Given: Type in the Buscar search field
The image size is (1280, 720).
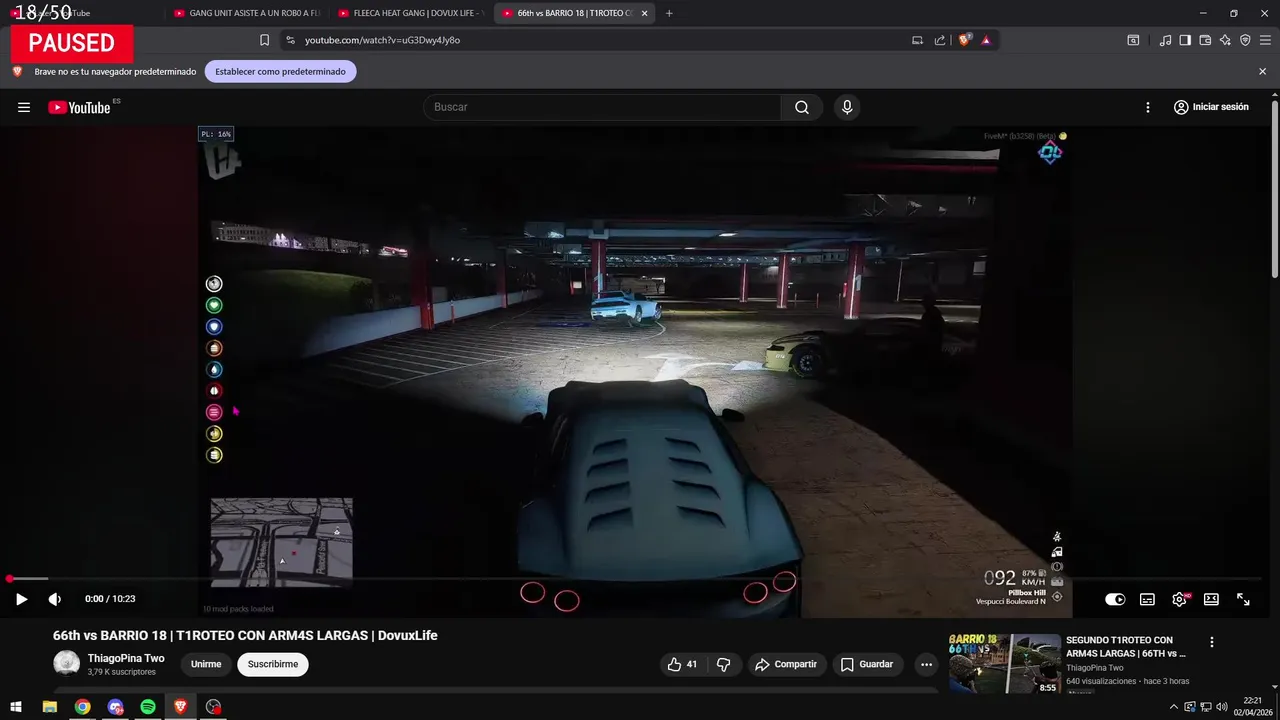Looking at the screenshot, I should coord(602,107).
